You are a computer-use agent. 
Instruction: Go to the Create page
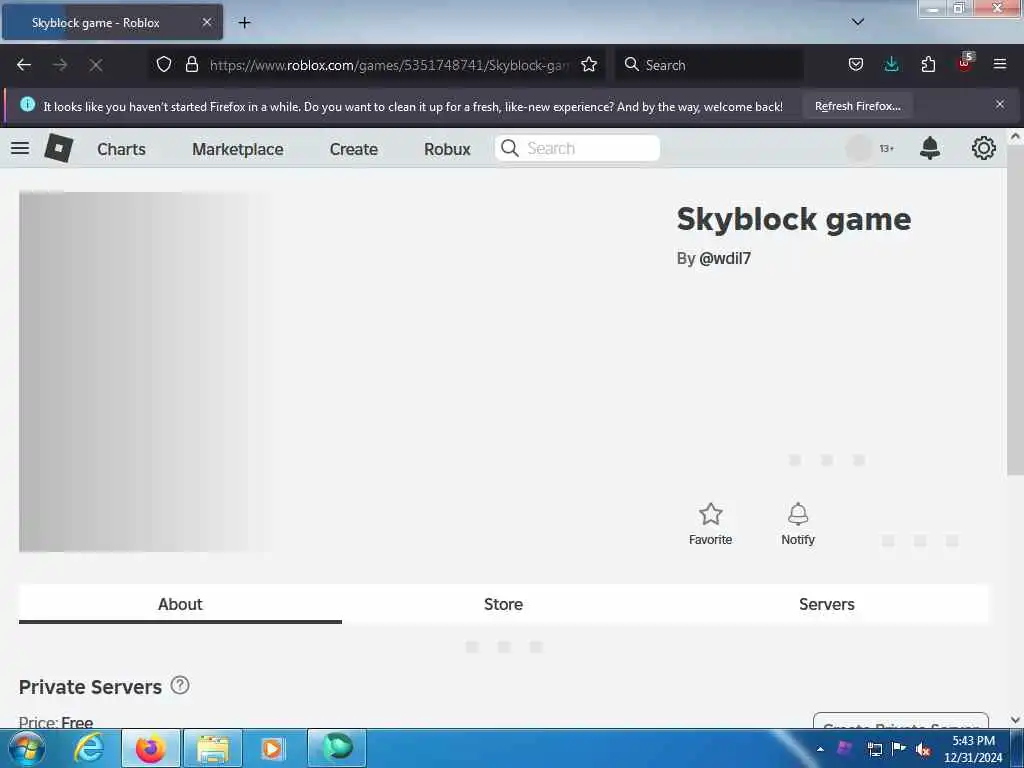click(x=354, y=149)
